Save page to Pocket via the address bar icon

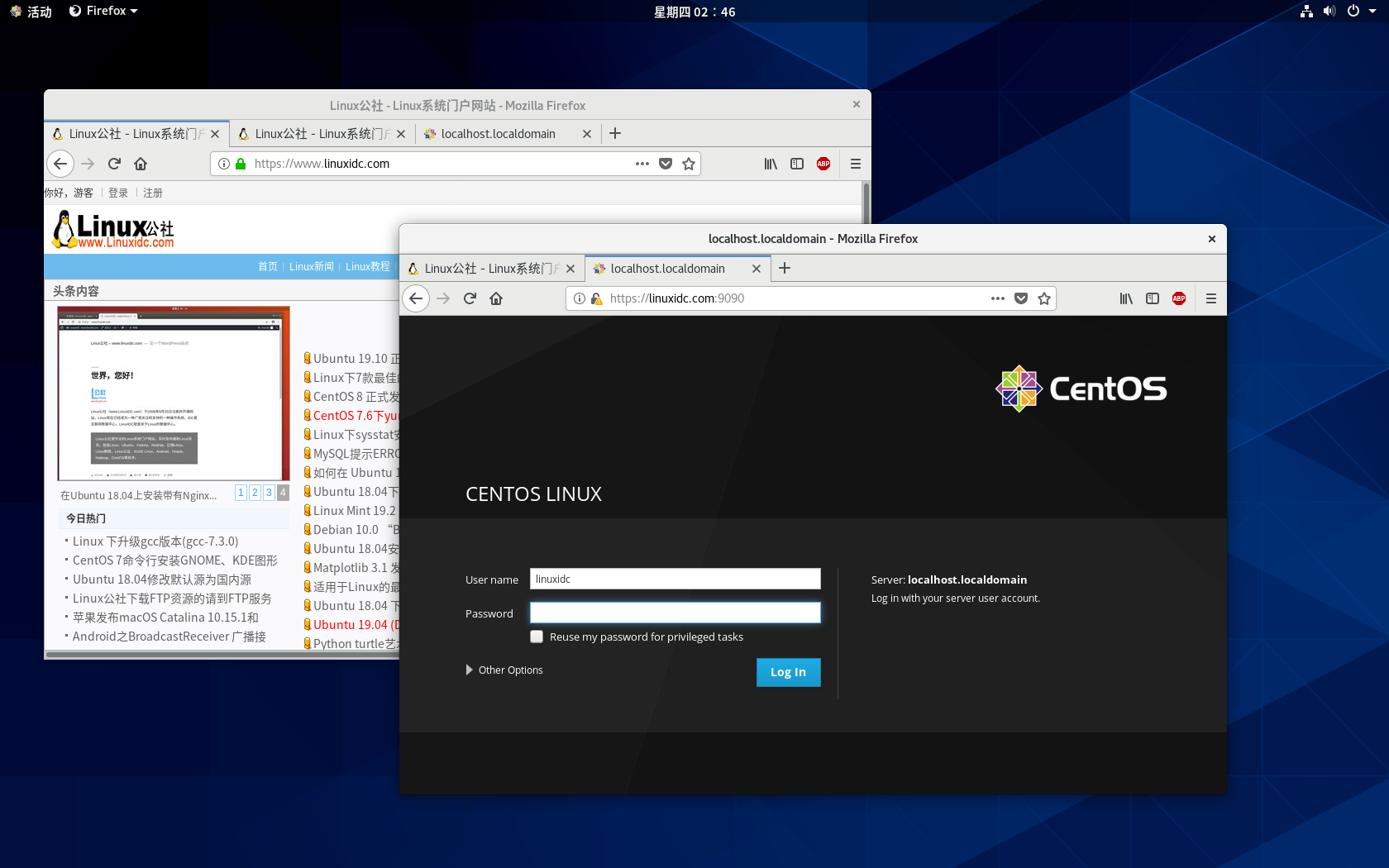point(1021,298)
